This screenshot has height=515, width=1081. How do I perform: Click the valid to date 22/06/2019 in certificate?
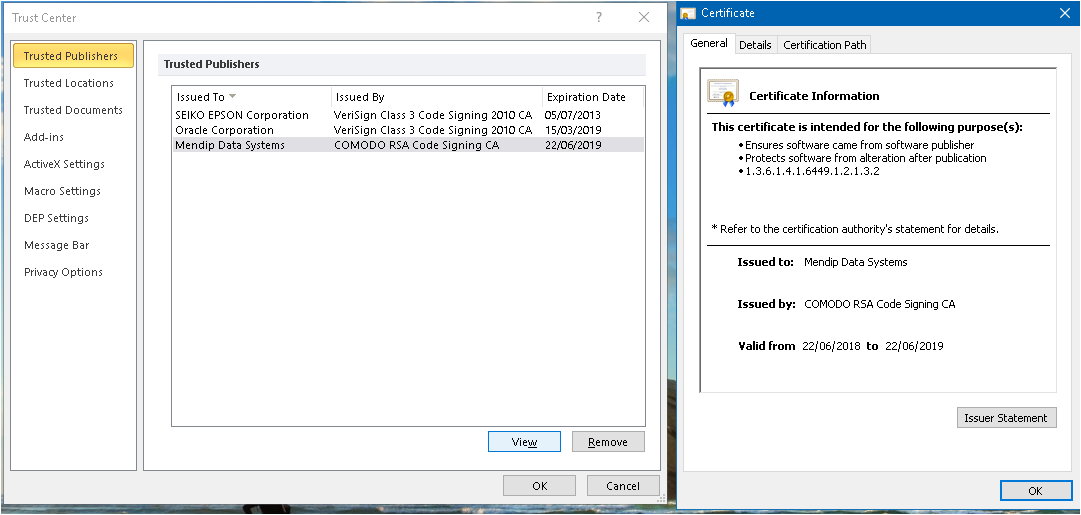(x=914, y=346)
